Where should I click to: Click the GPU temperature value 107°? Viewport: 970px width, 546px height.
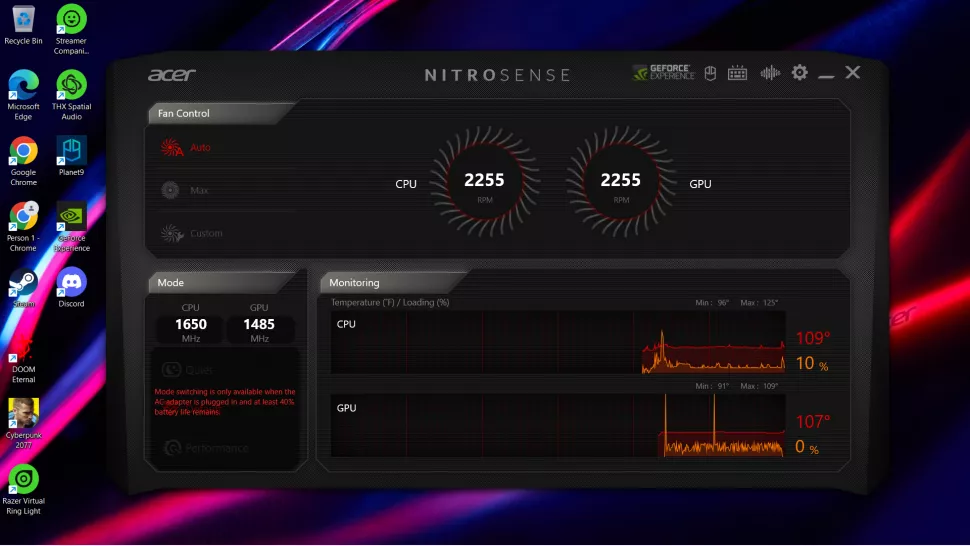point(813,422)
